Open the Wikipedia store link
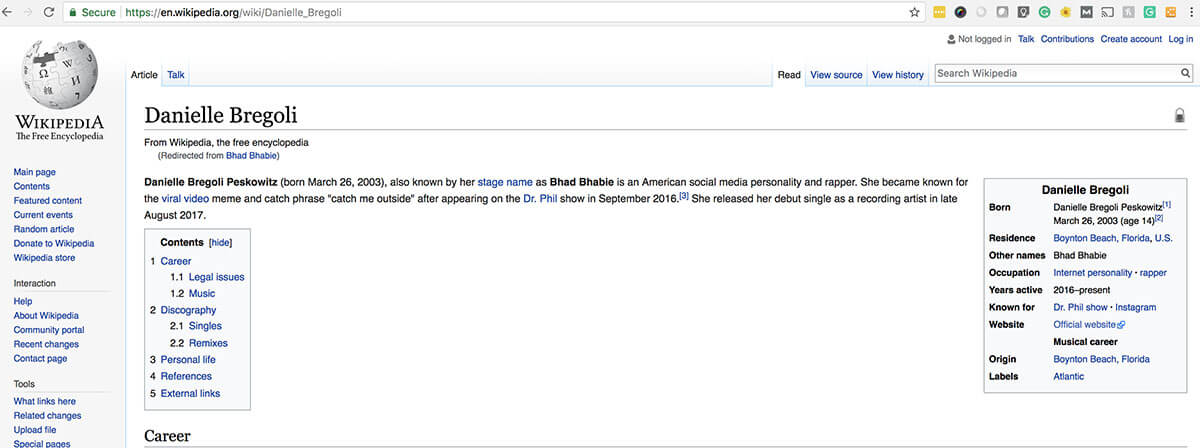 click(x=44, y=258)
